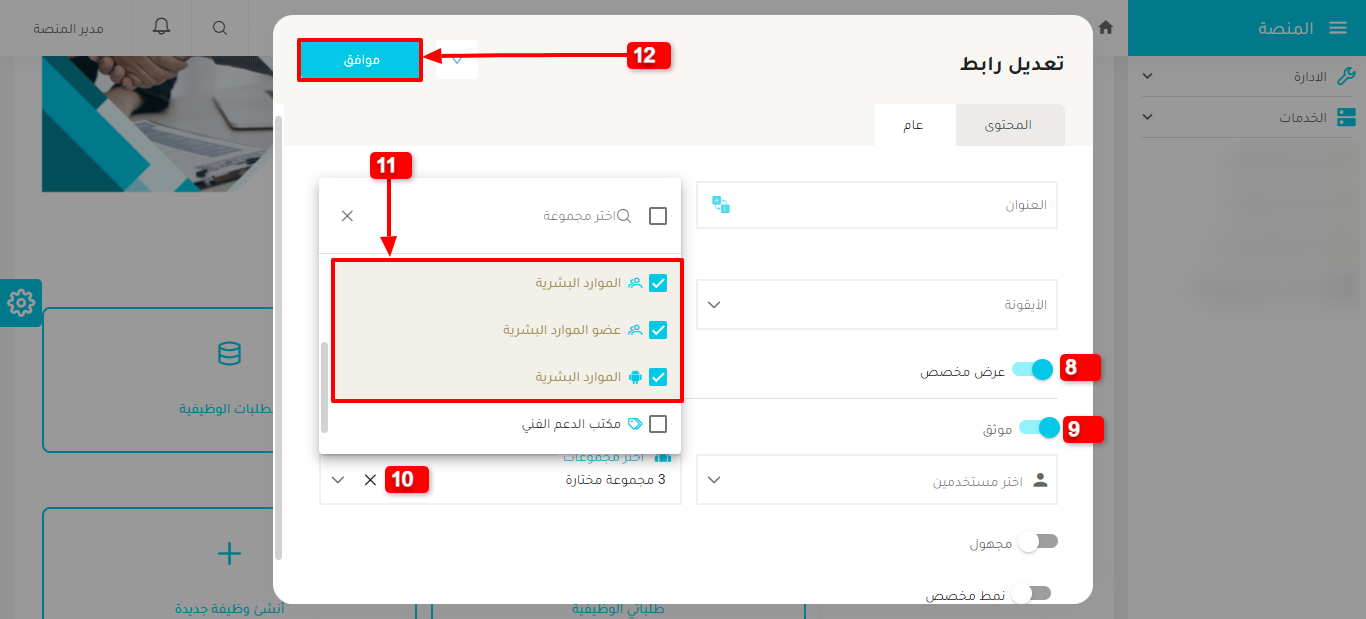Image resolution: width=1366 pixels, height=619 pixels.
Task: Select the عام tab
Action: click(x=913, y=124)
